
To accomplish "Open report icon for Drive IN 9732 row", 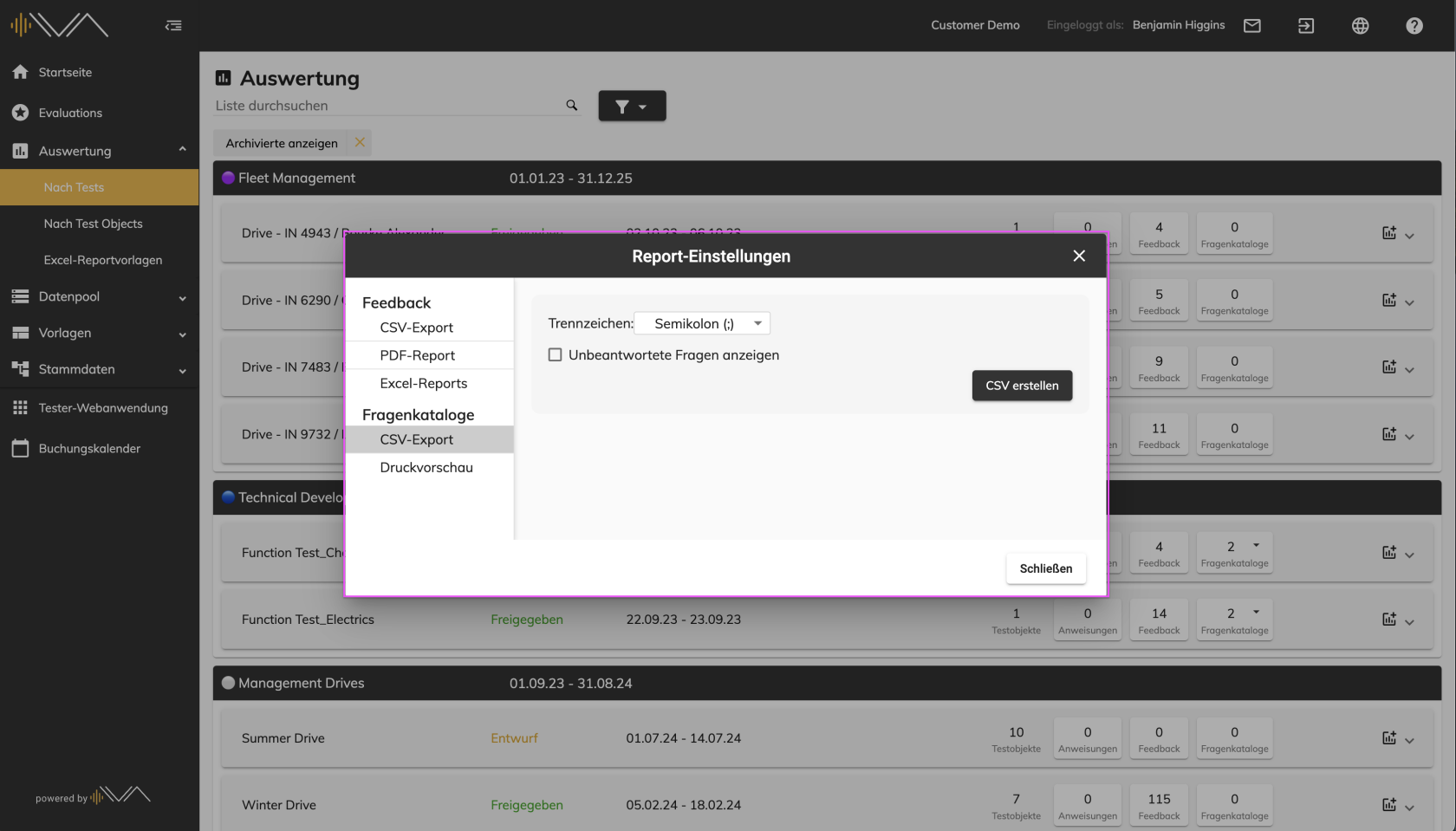I will 1389,434.
